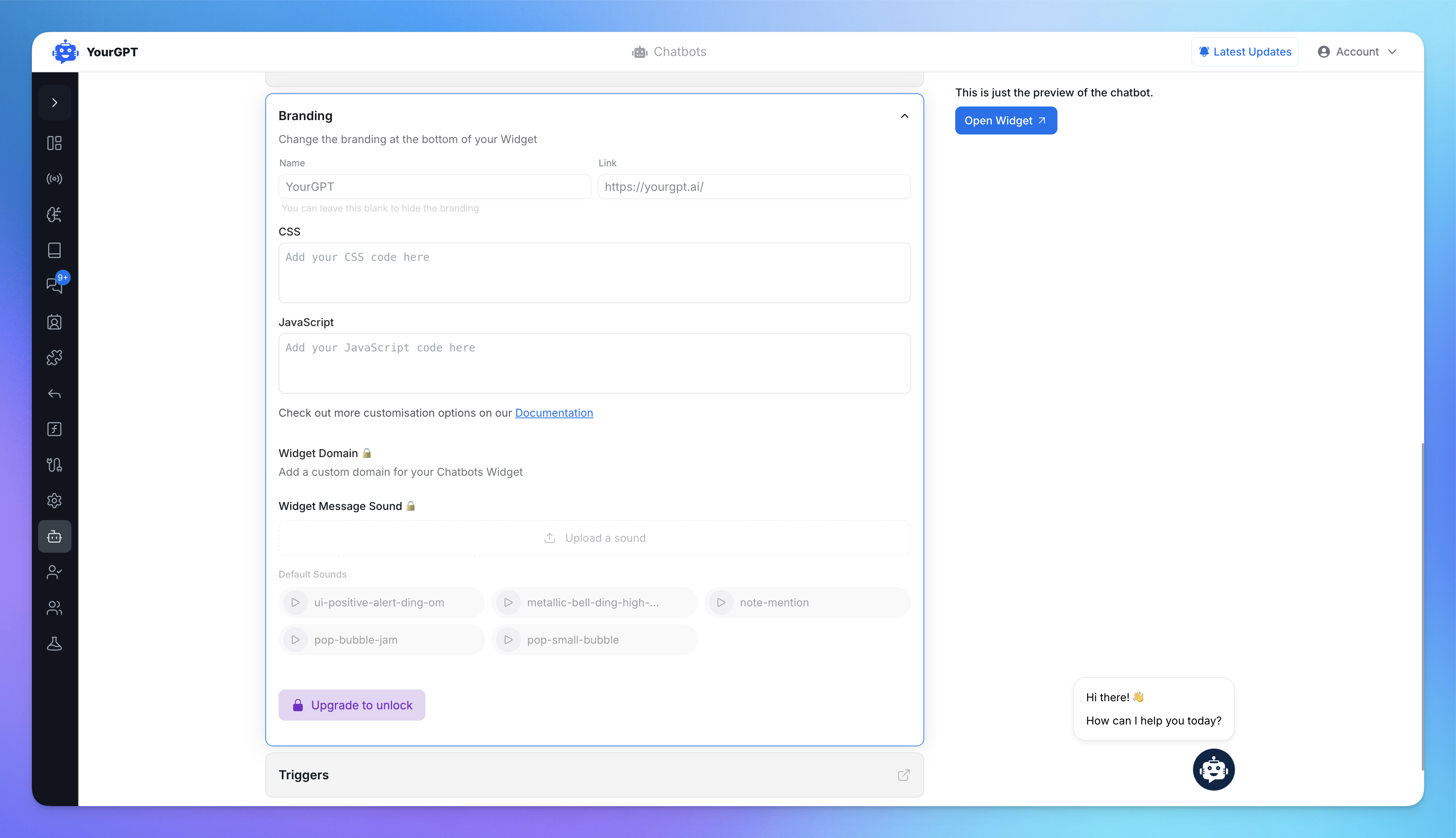Open the integrations puzzle icon in sidebar

coord(55,358)
